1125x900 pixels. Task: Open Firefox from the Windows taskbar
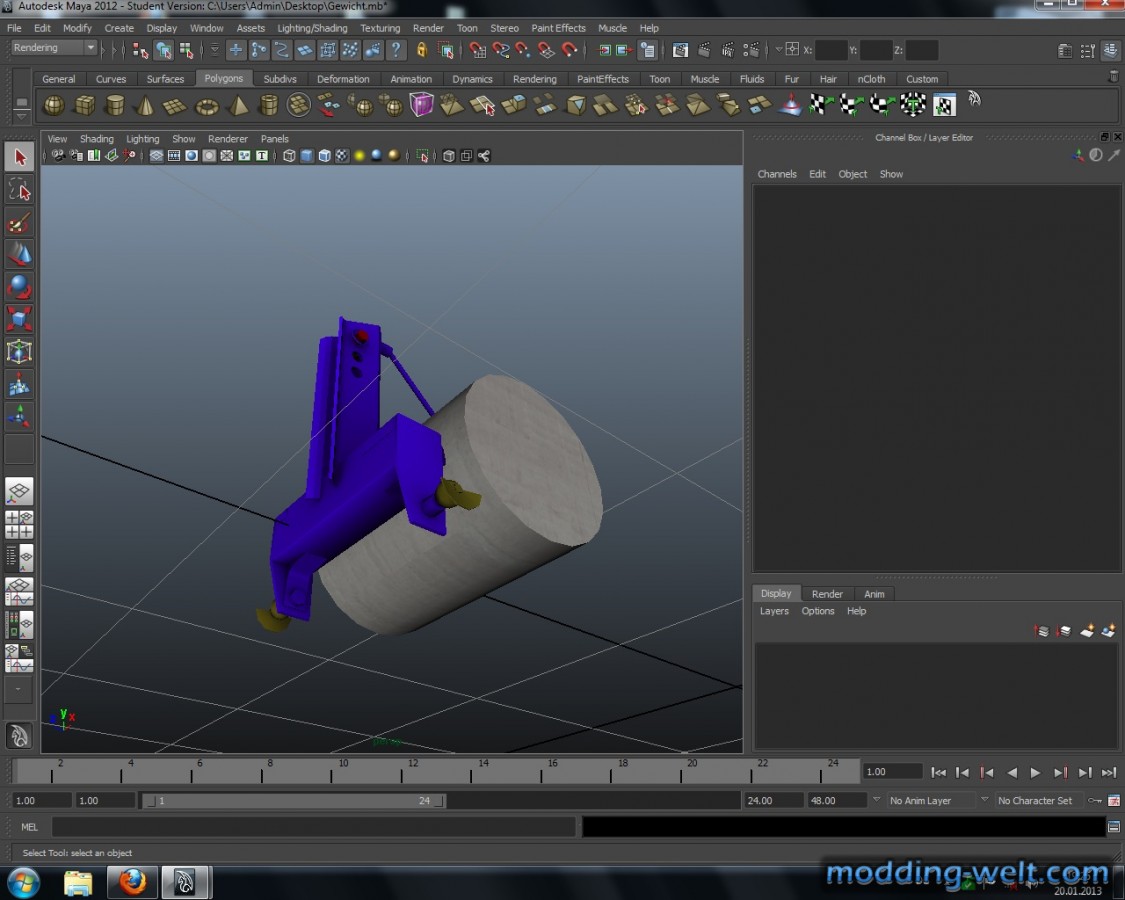[x=132, y=881]
